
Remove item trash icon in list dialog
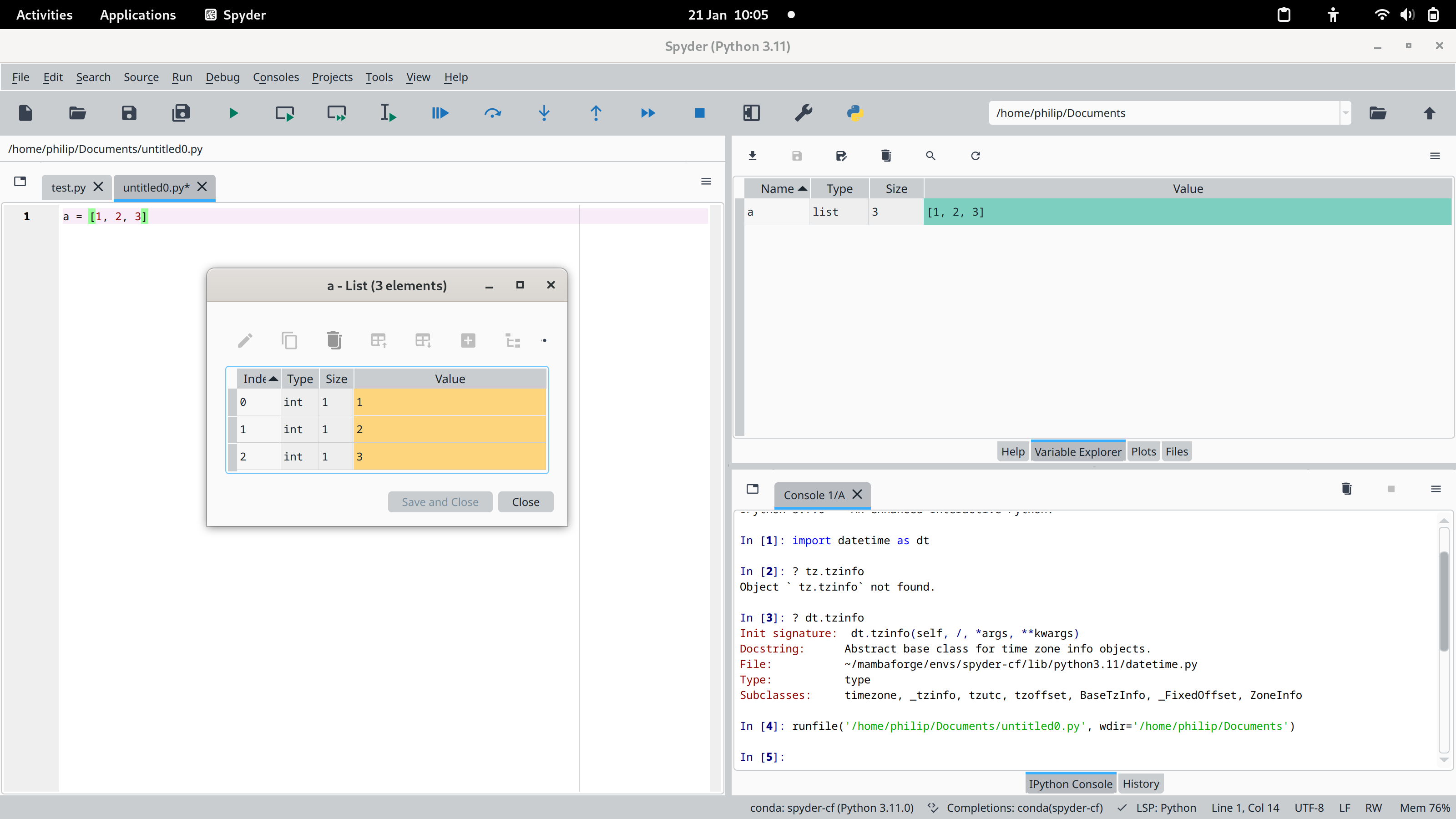point(334,340)
